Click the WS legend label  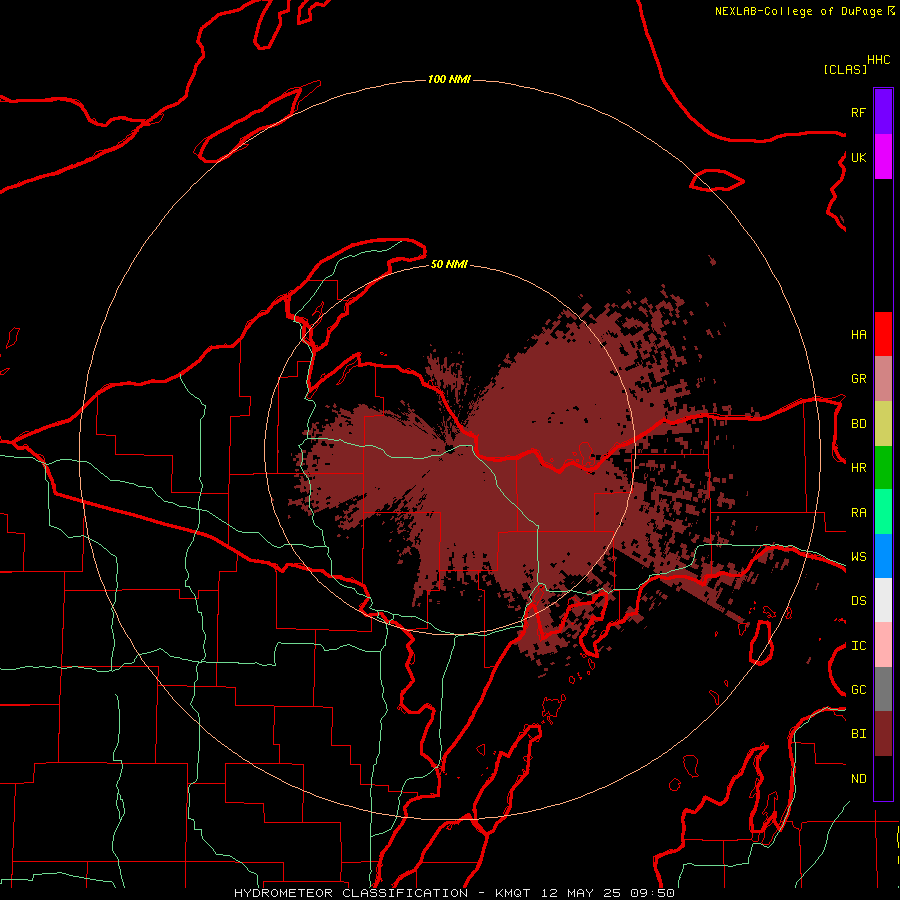point(858,557)
